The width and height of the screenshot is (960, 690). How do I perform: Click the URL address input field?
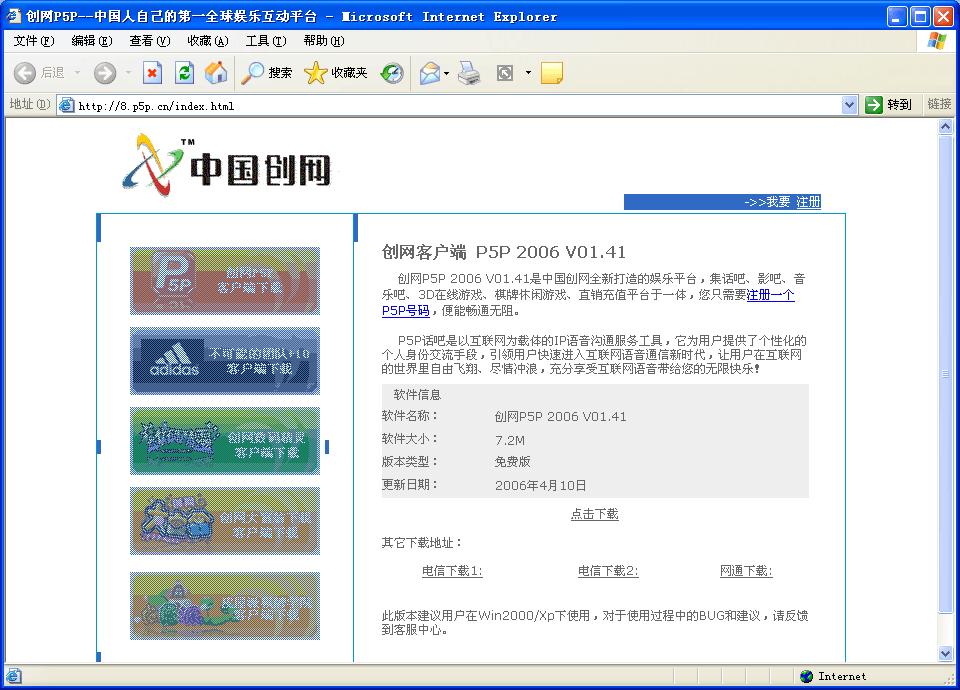[x=458, y=105]
